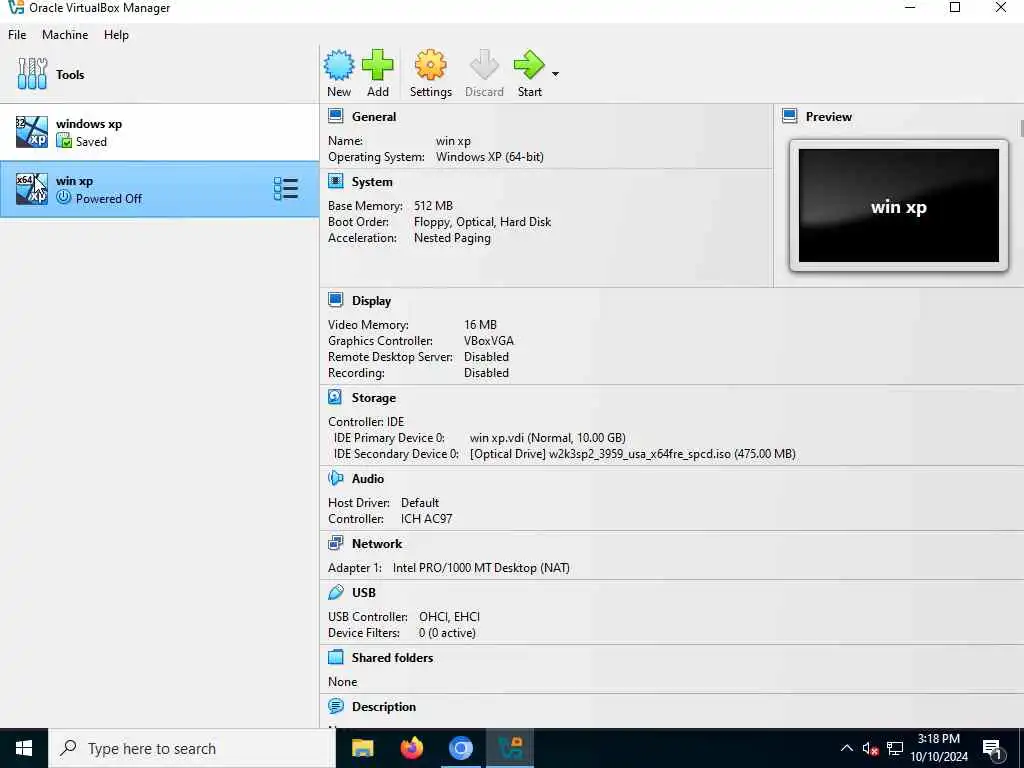The height and width of the screenshot is (768, 1024).
Task: Click the 16 MB video memory value
Action: 480,325
